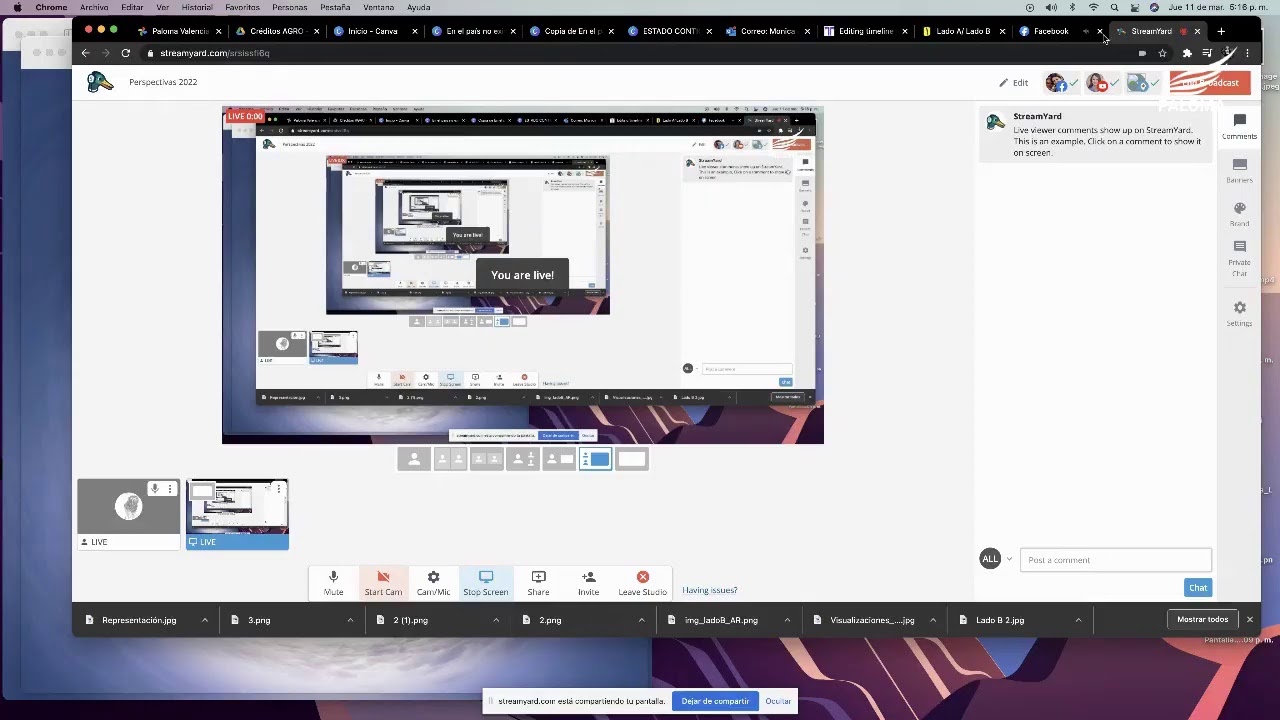The image size is (1280, 720).
Task: Focus the Post a comment field
Action: [1115, 560]
